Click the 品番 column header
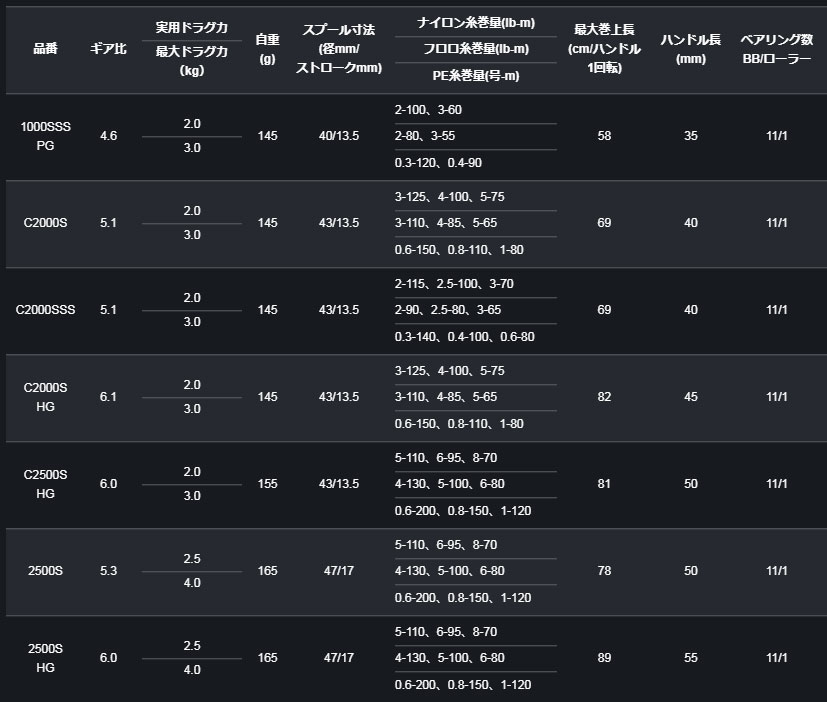The height and width of the screenshot is (702, 827). (x=44, y=48)
